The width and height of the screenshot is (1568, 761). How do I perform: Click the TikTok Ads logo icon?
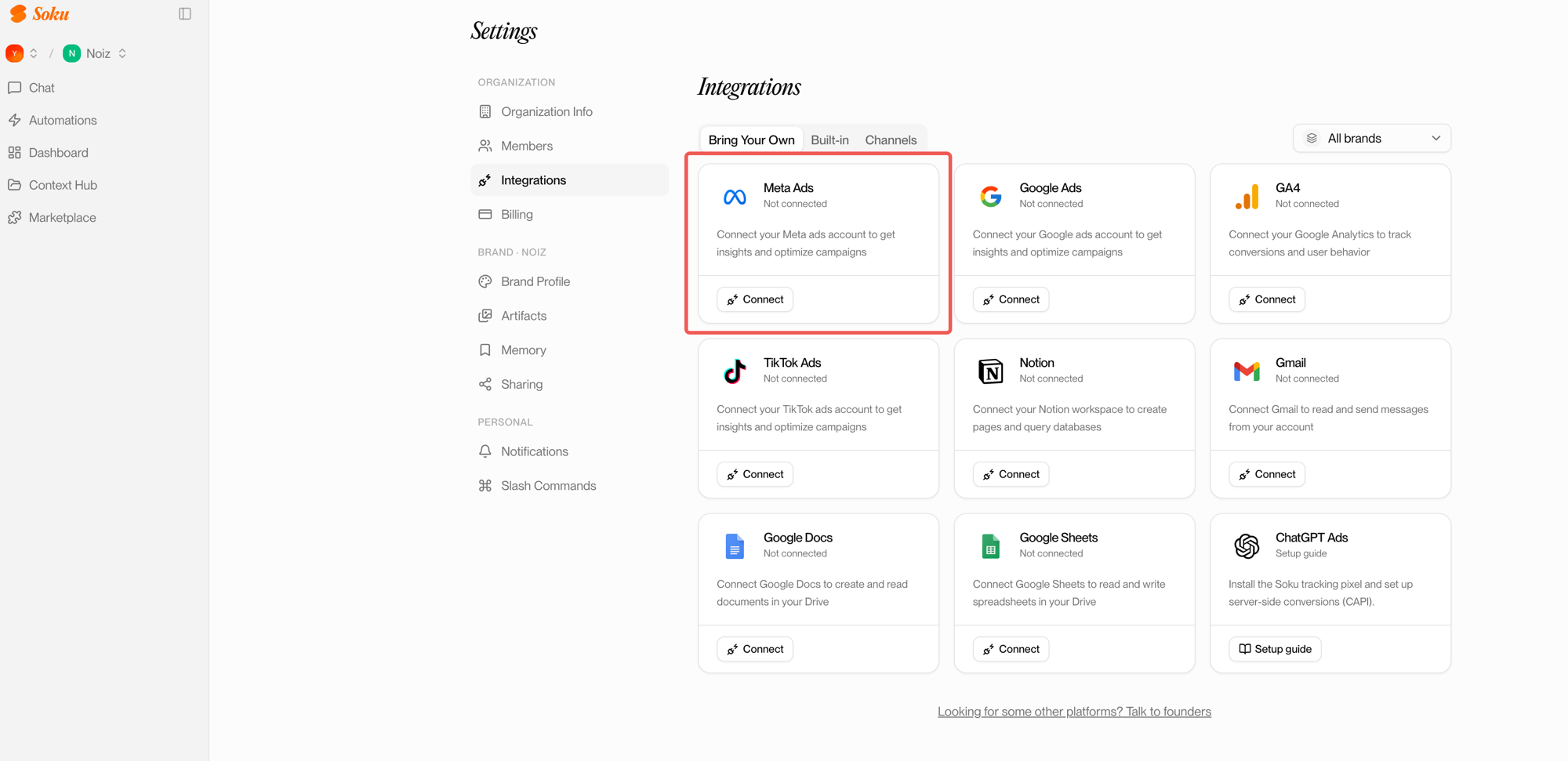735,371
